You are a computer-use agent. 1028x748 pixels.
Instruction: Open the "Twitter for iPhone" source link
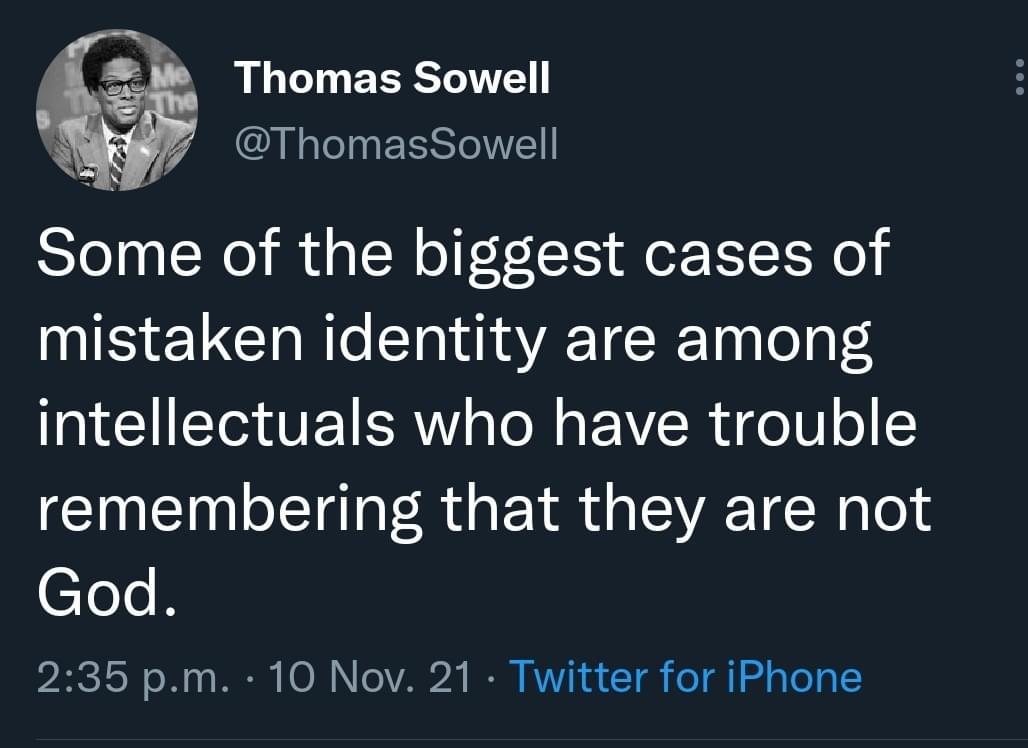click(685, 677)
